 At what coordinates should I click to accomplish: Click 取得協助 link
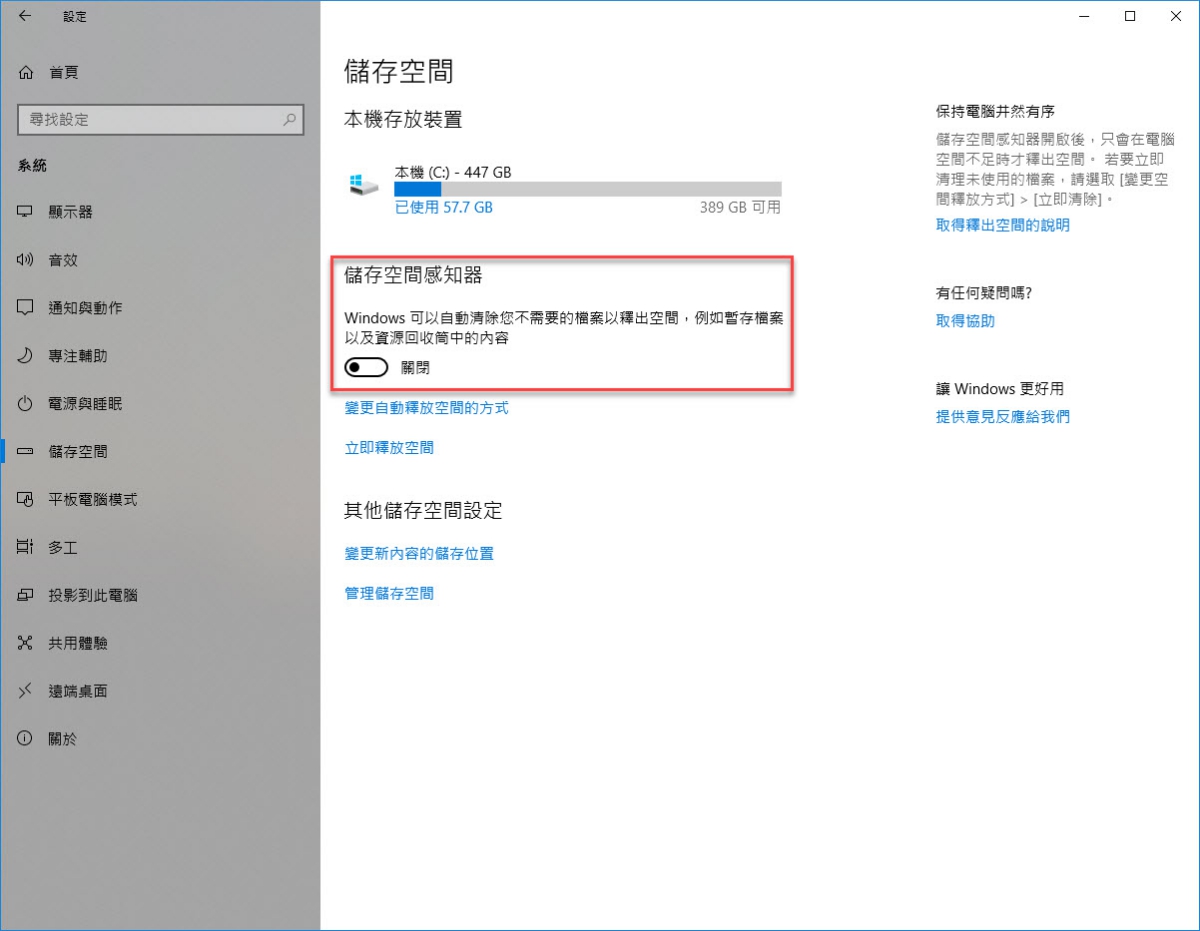click(x=965, y=321)
